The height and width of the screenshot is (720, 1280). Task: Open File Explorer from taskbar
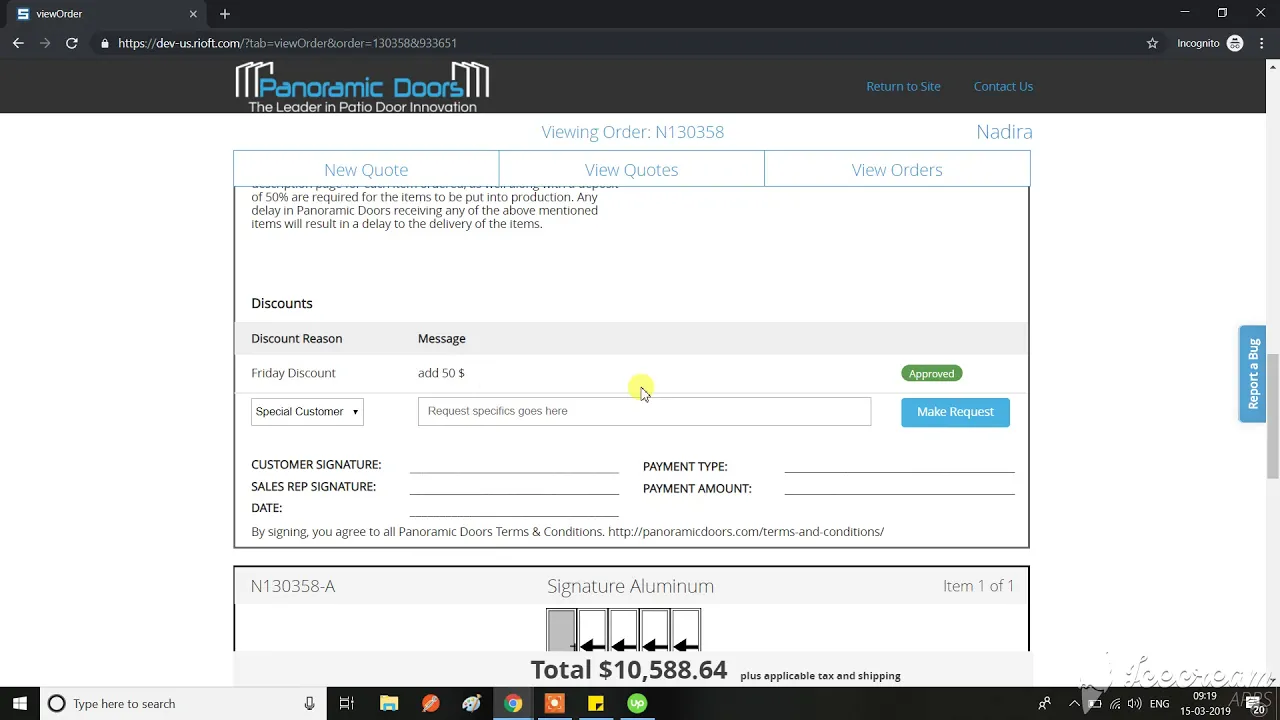point(388,704)
